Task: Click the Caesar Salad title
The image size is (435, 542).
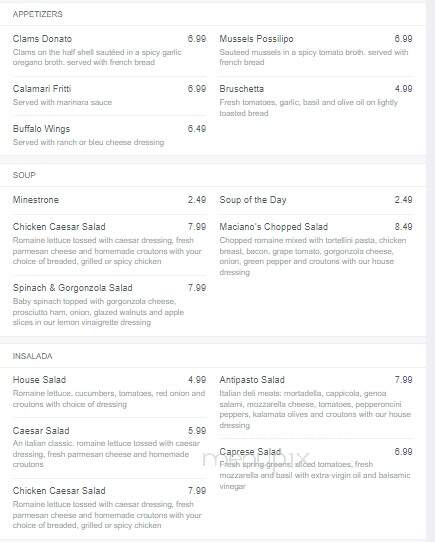Action: pos(41,431)
